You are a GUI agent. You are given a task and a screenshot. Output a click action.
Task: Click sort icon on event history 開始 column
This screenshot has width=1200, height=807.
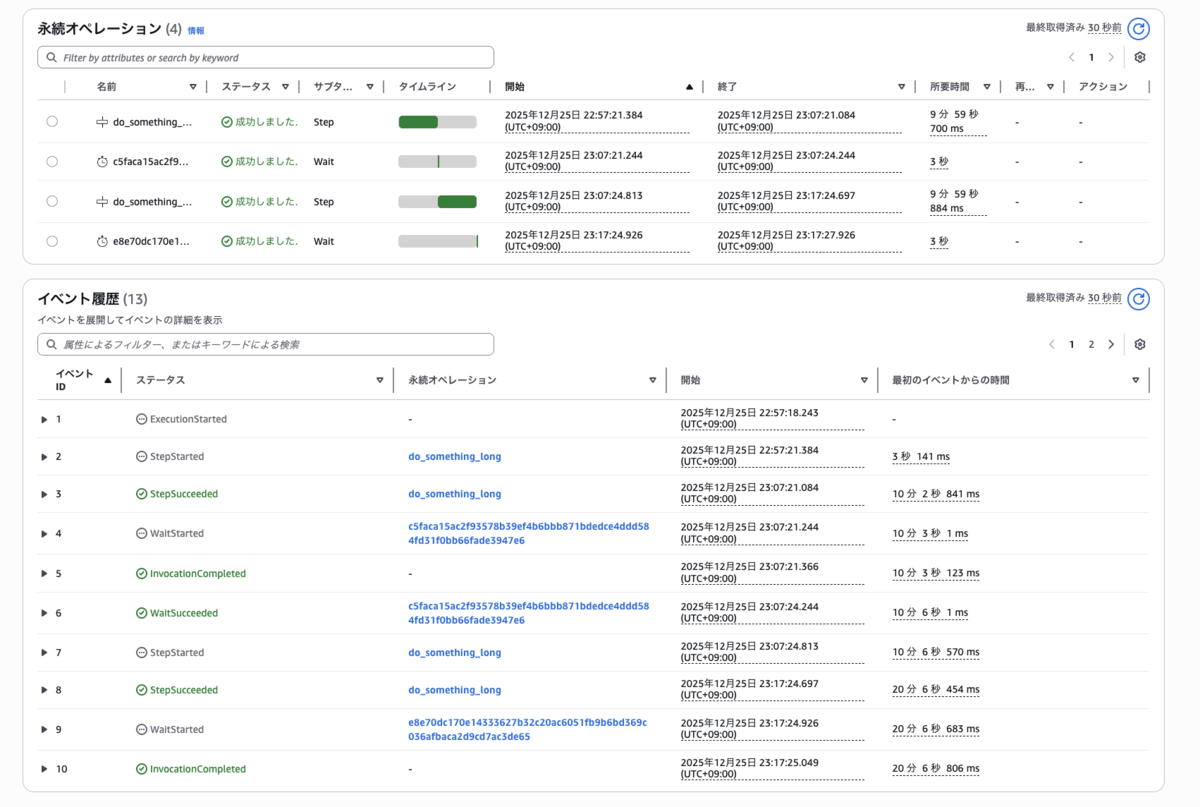click(x=864, y=380)
